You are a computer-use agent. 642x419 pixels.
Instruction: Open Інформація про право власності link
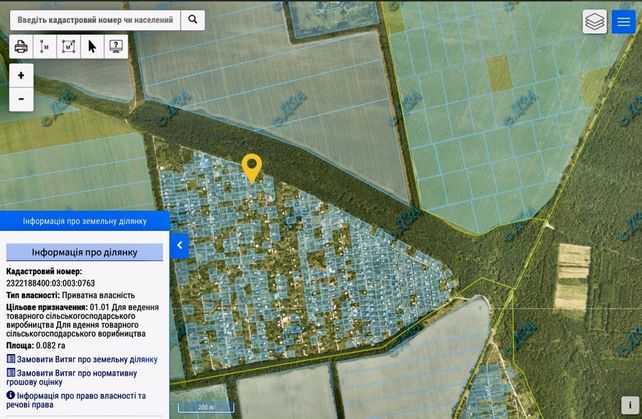click(76, 400)
